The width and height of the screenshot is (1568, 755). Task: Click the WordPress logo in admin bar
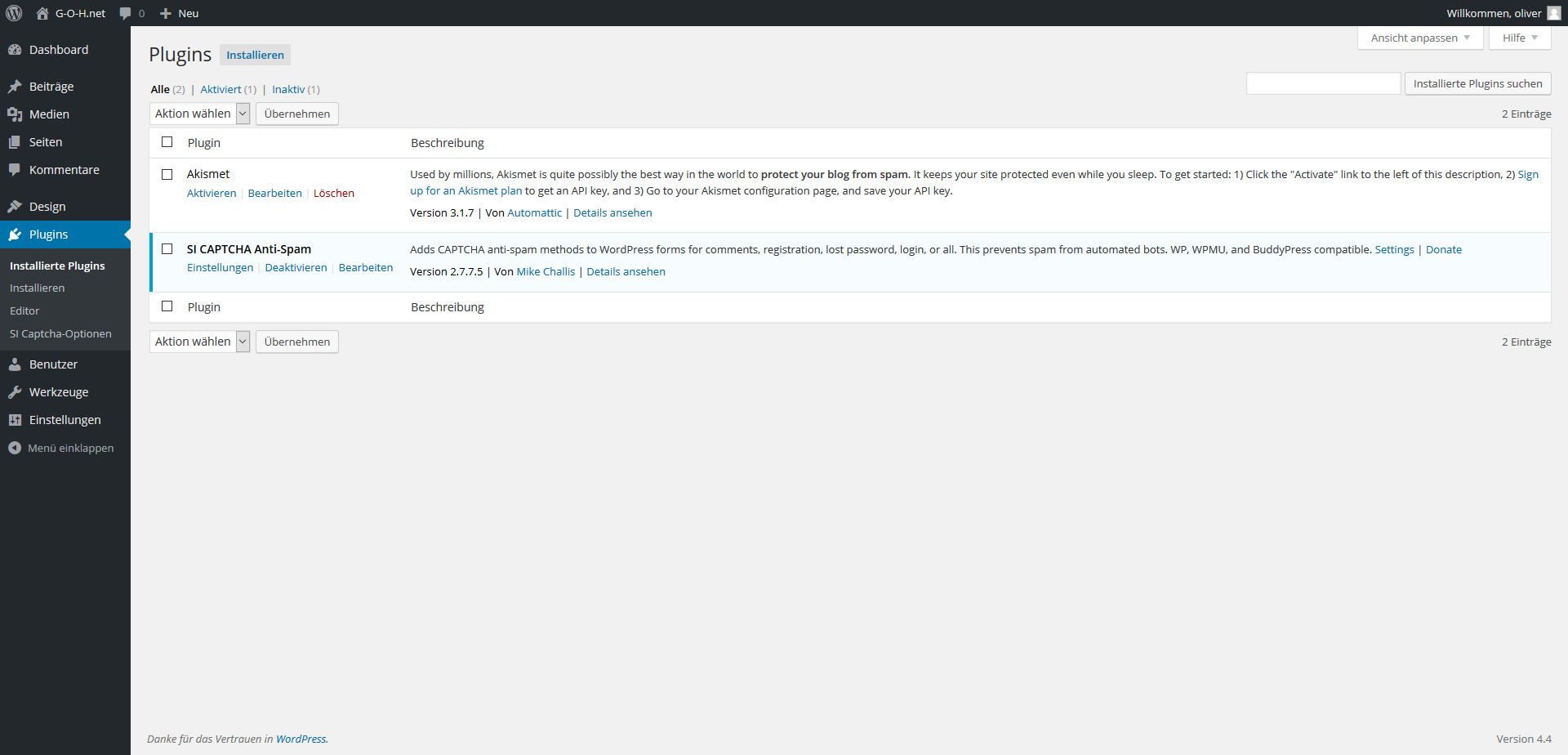pyautogui.click(x=14, y=13)
